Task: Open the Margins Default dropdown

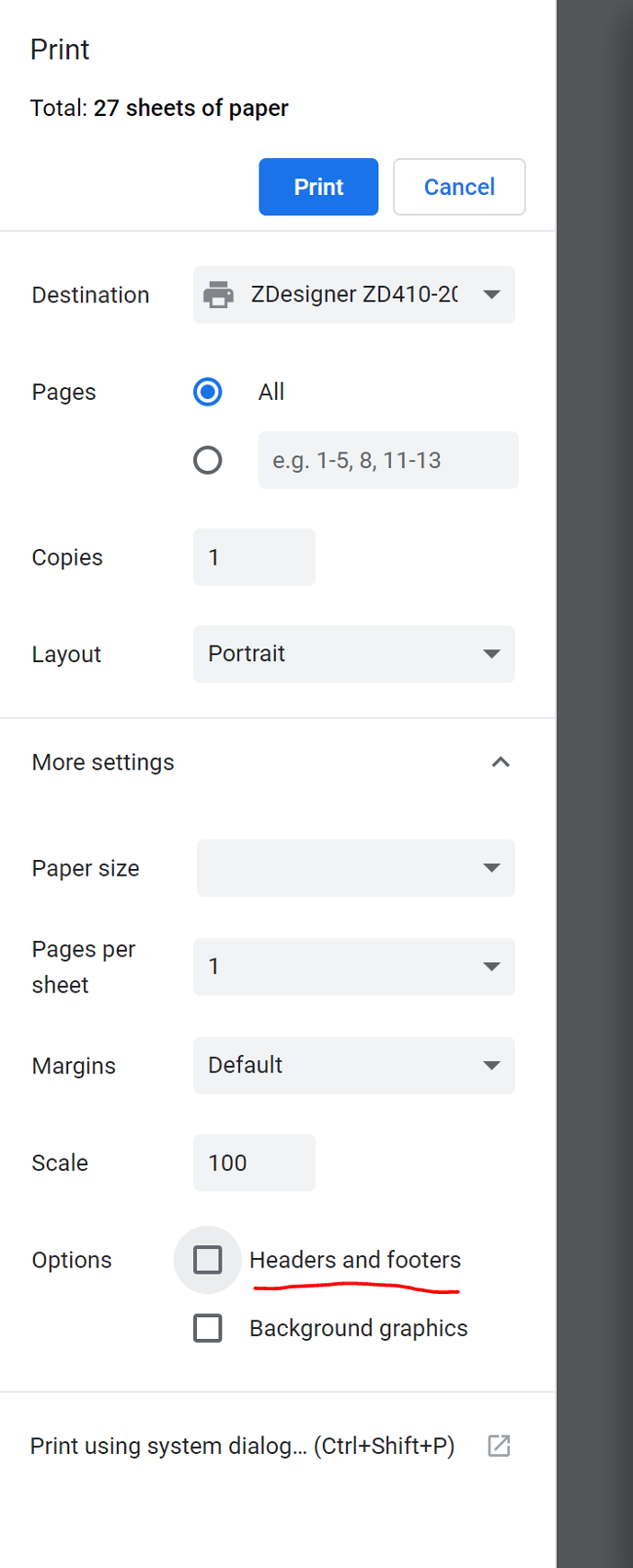Action: pos(354,1066)
